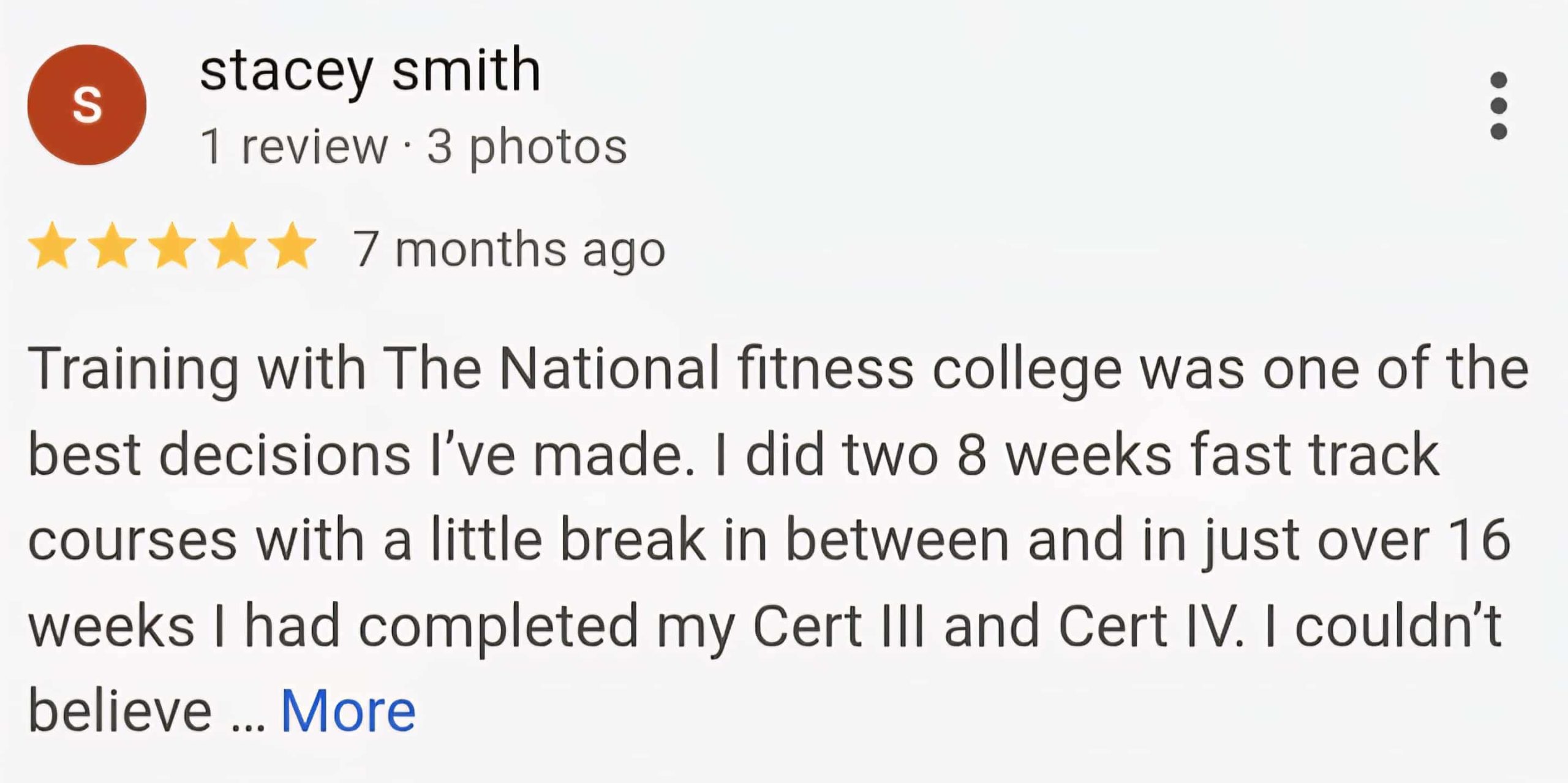Screen dimensions: 1568x783
Task: Click the first gold rating star
Action: [x=53, y=246]
